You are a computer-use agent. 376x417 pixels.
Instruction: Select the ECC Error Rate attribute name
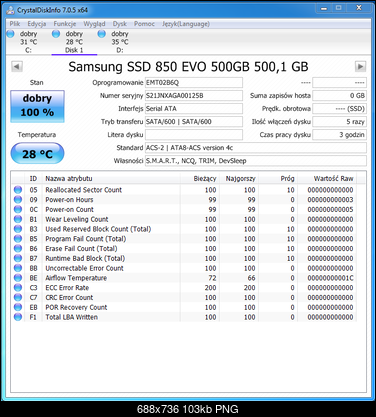(x=67, y=288)
